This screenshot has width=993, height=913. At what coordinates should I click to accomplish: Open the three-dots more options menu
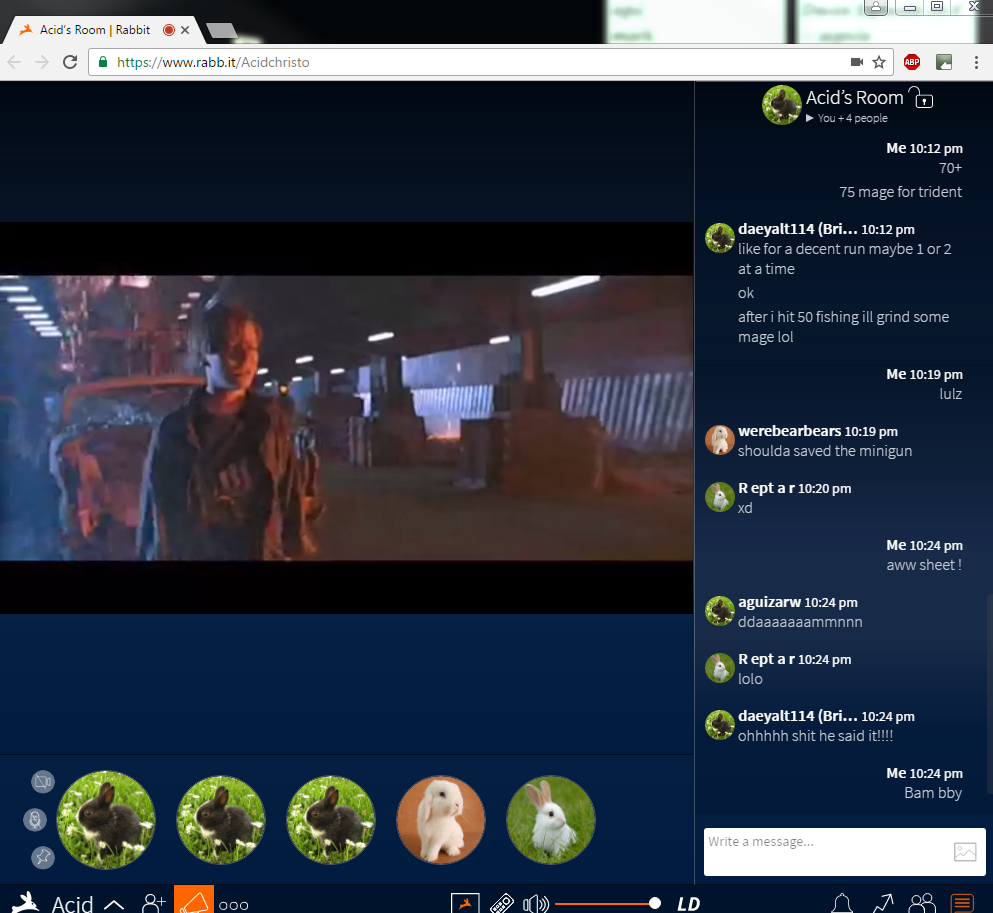pos(233,904)
